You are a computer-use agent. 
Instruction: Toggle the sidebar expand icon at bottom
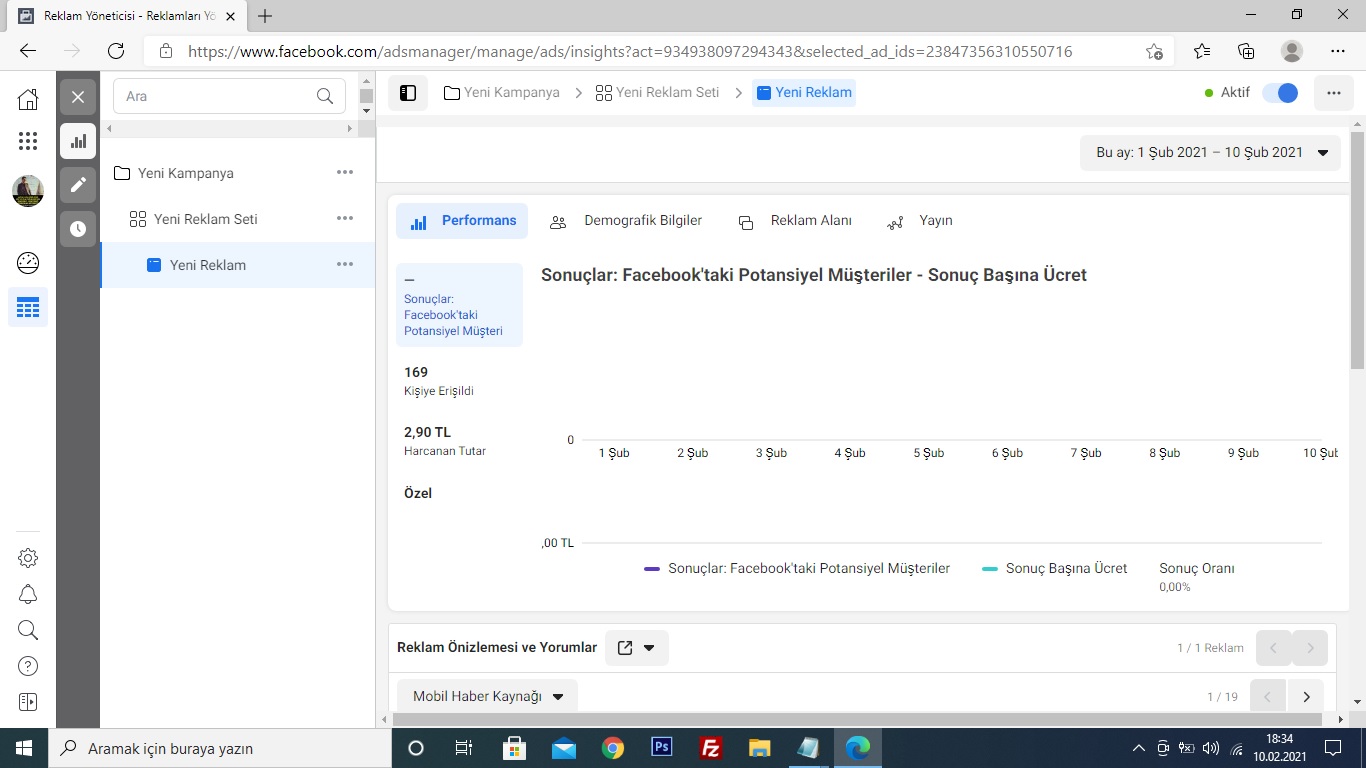click(28, 702)
